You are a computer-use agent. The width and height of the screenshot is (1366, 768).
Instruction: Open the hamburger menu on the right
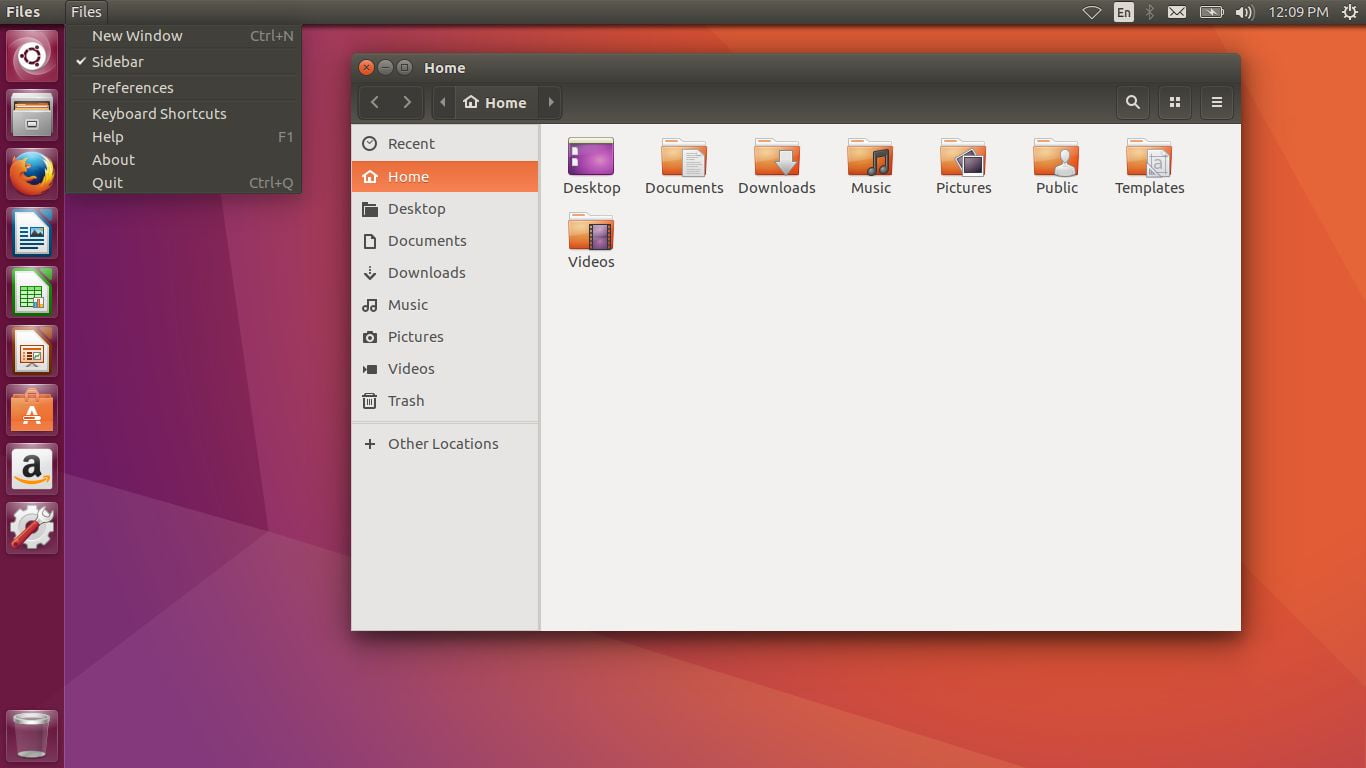(1216, 102)
